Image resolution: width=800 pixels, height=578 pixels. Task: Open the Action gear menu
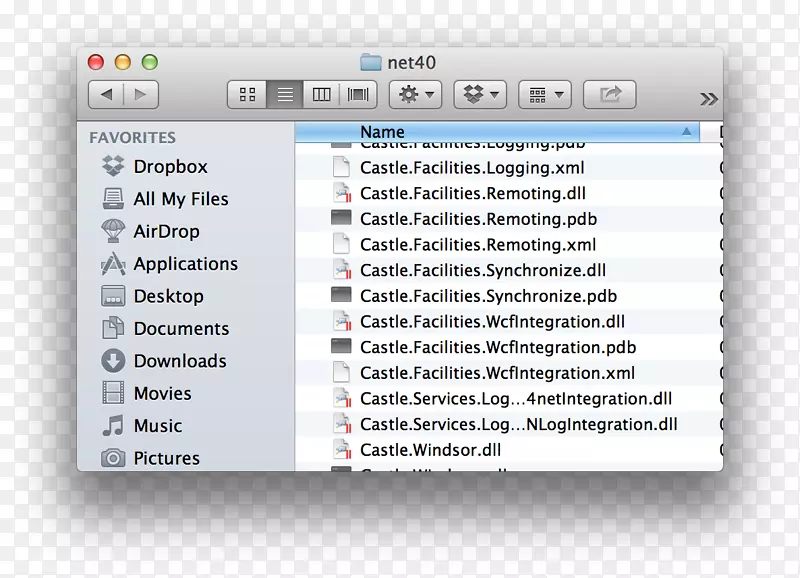[x=415, y=95]
